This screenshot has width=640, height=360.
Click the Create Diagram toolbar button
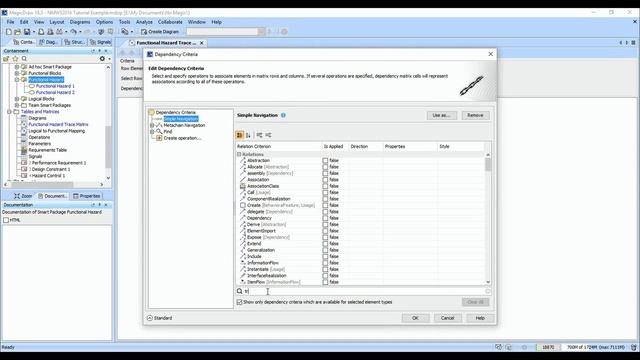coord(160,32)
